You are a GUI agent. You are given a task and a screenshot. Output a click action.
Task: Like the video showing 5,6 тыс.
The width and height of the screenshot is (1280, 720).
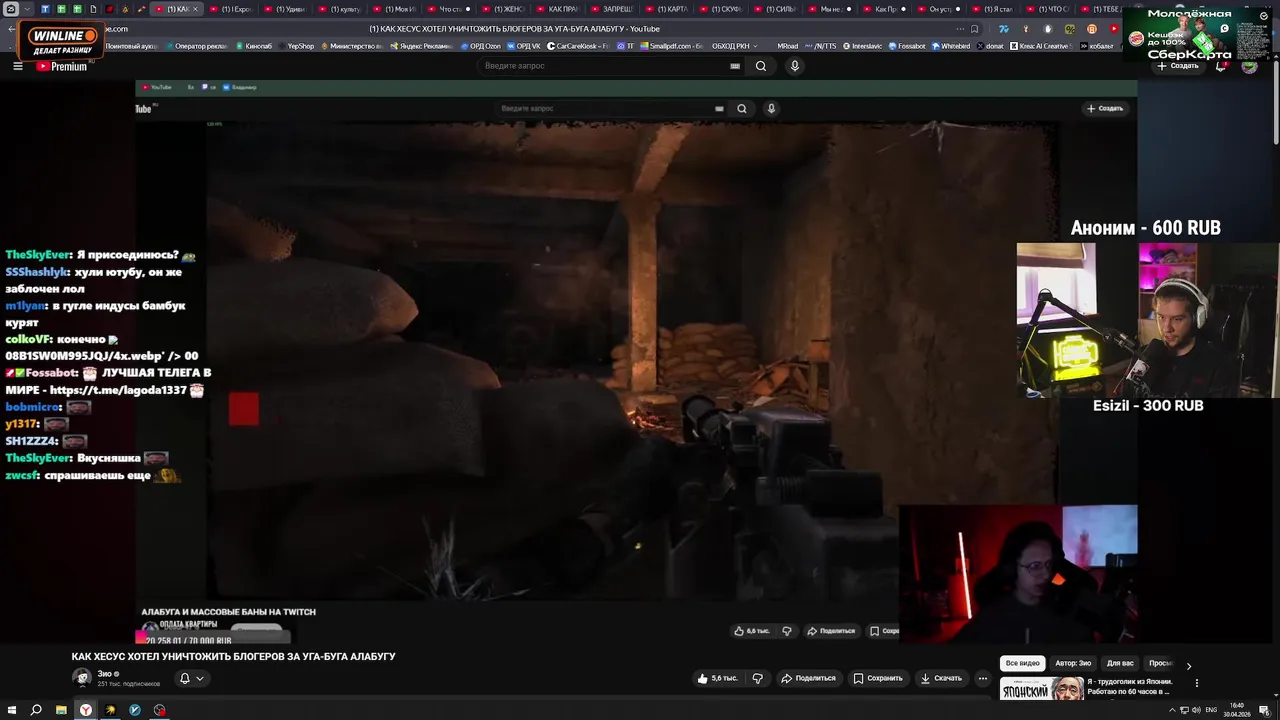click(720, 678)
